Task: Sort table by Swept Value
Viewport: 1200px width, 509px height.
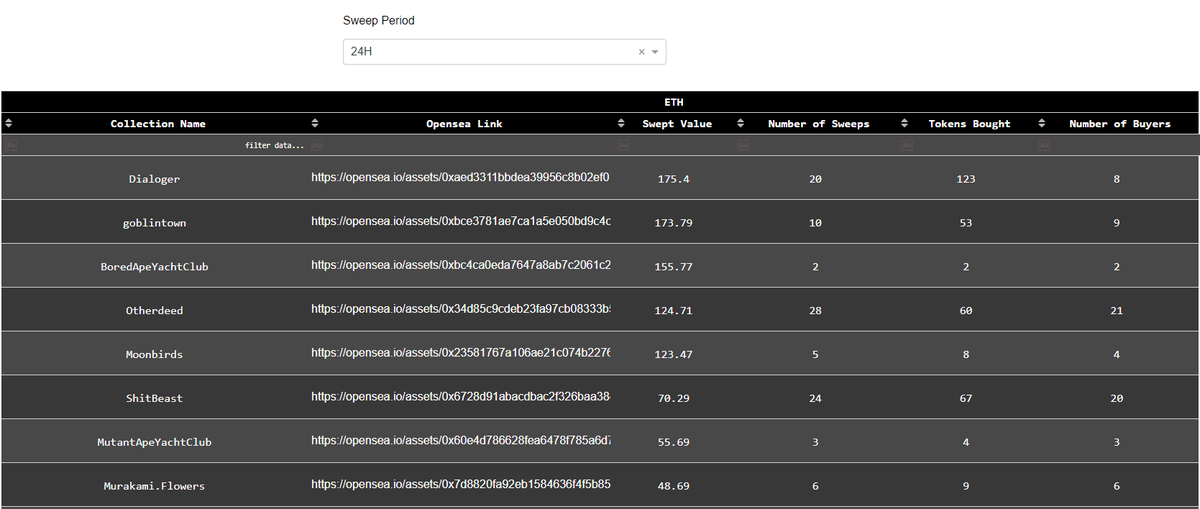Action: [x=622, y=124]
